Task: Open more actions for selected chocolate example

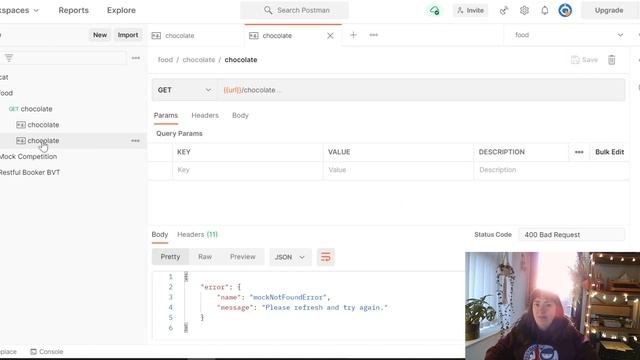Action: (x=135, y=140)
